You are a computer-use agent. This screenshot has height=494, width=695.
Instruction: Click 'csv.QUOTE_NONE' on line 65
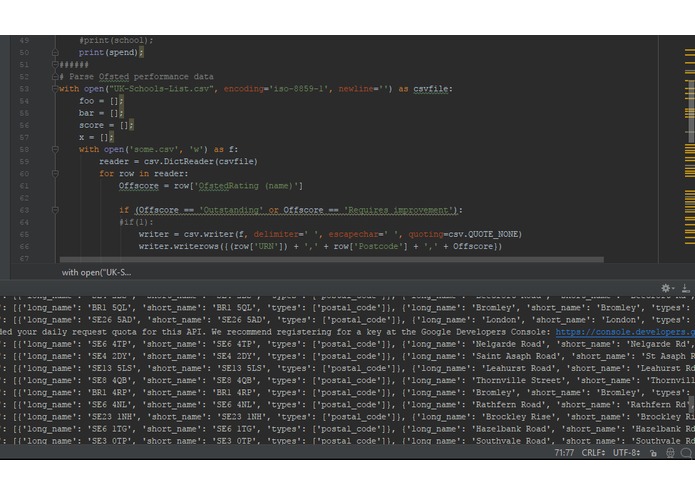pos(482,234)
